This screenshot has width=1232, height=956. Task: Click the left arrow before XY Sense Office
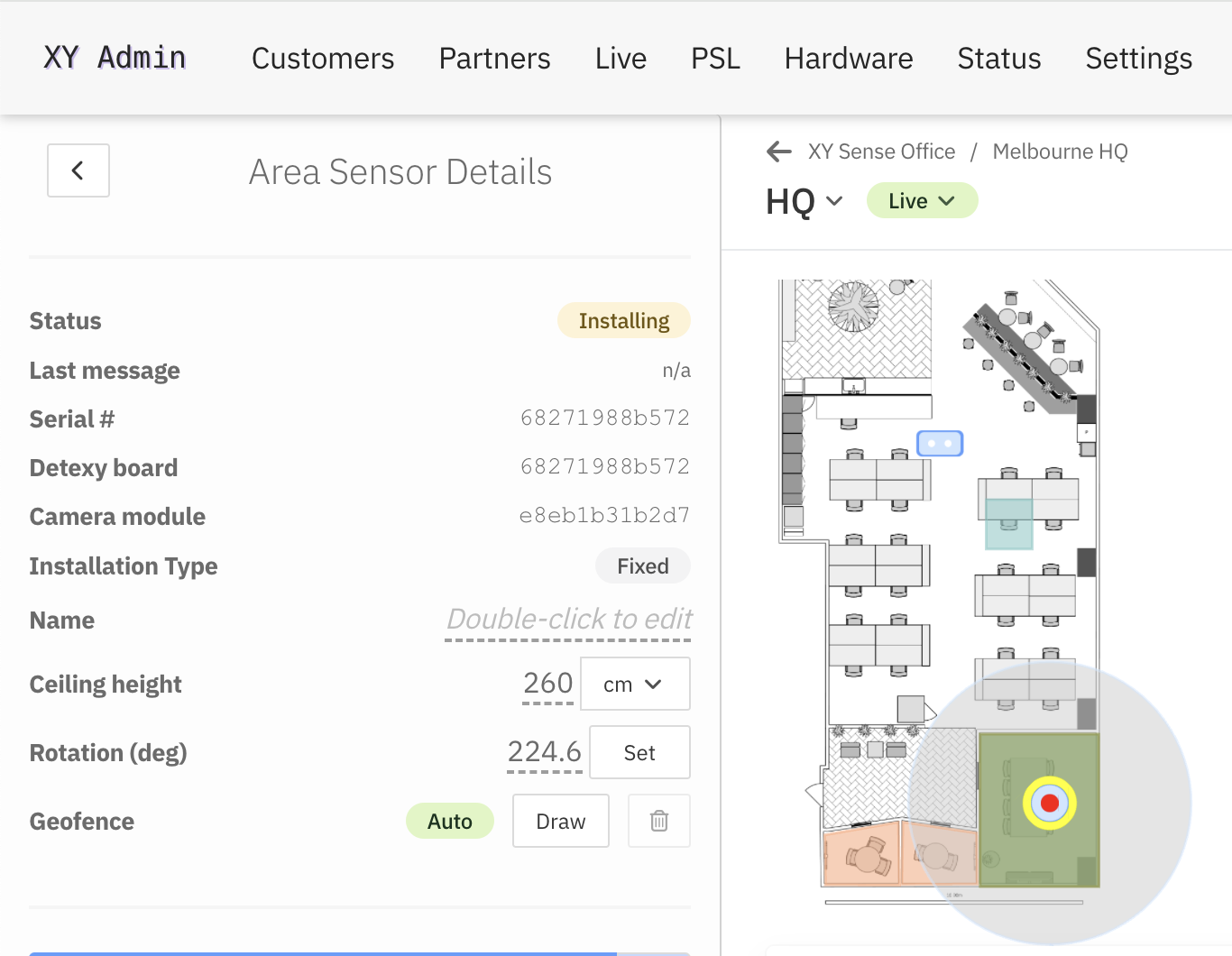779,152
